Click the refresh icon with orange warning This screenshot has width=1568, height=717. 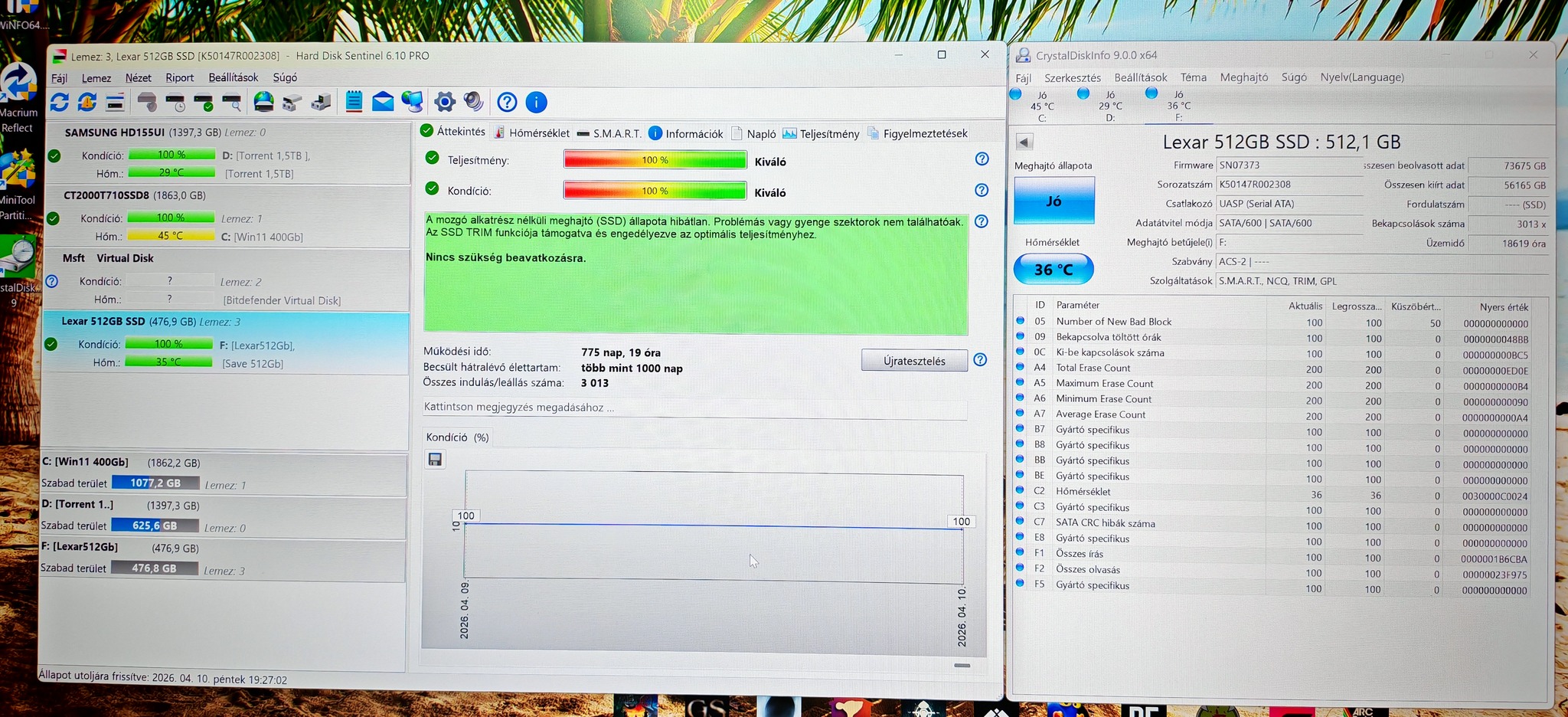(87, 102)
